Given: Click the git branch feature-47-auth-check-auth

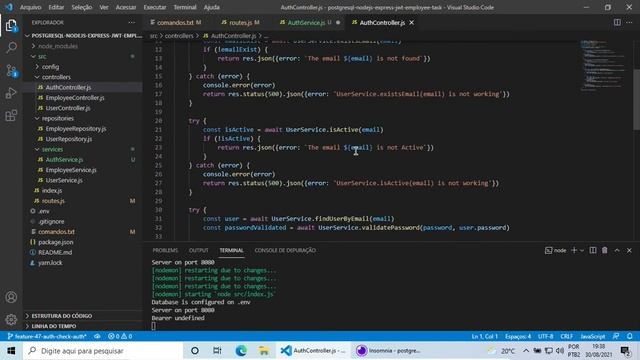Looking at the screenshot, I should tap(47, 336).
